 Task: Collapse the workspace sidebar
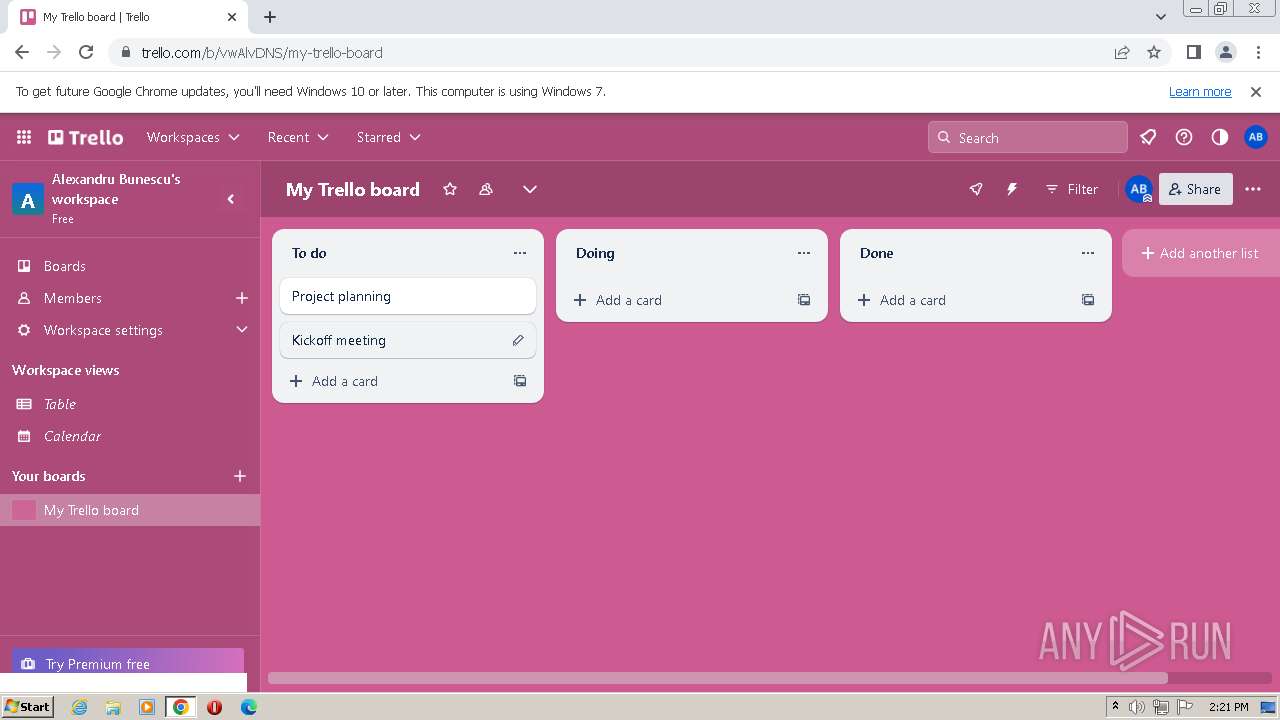coord(231,199)
